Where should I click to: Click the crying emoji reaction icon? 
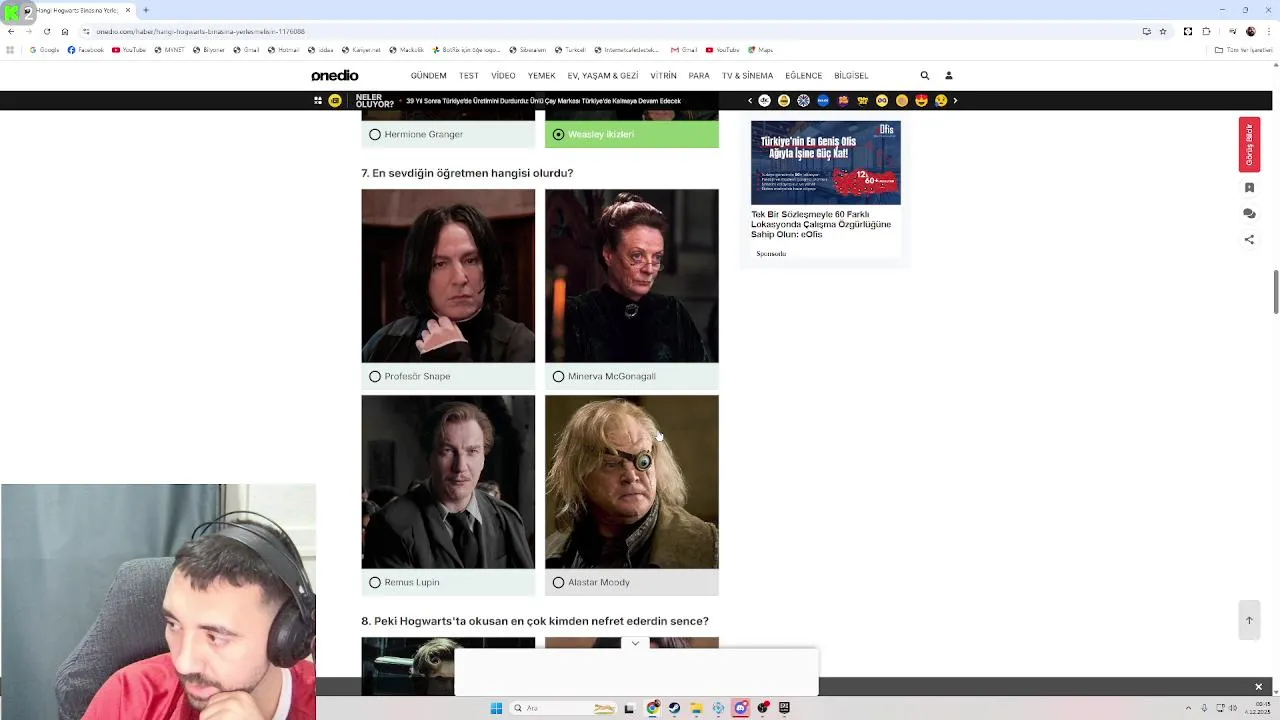click(941, 101)
